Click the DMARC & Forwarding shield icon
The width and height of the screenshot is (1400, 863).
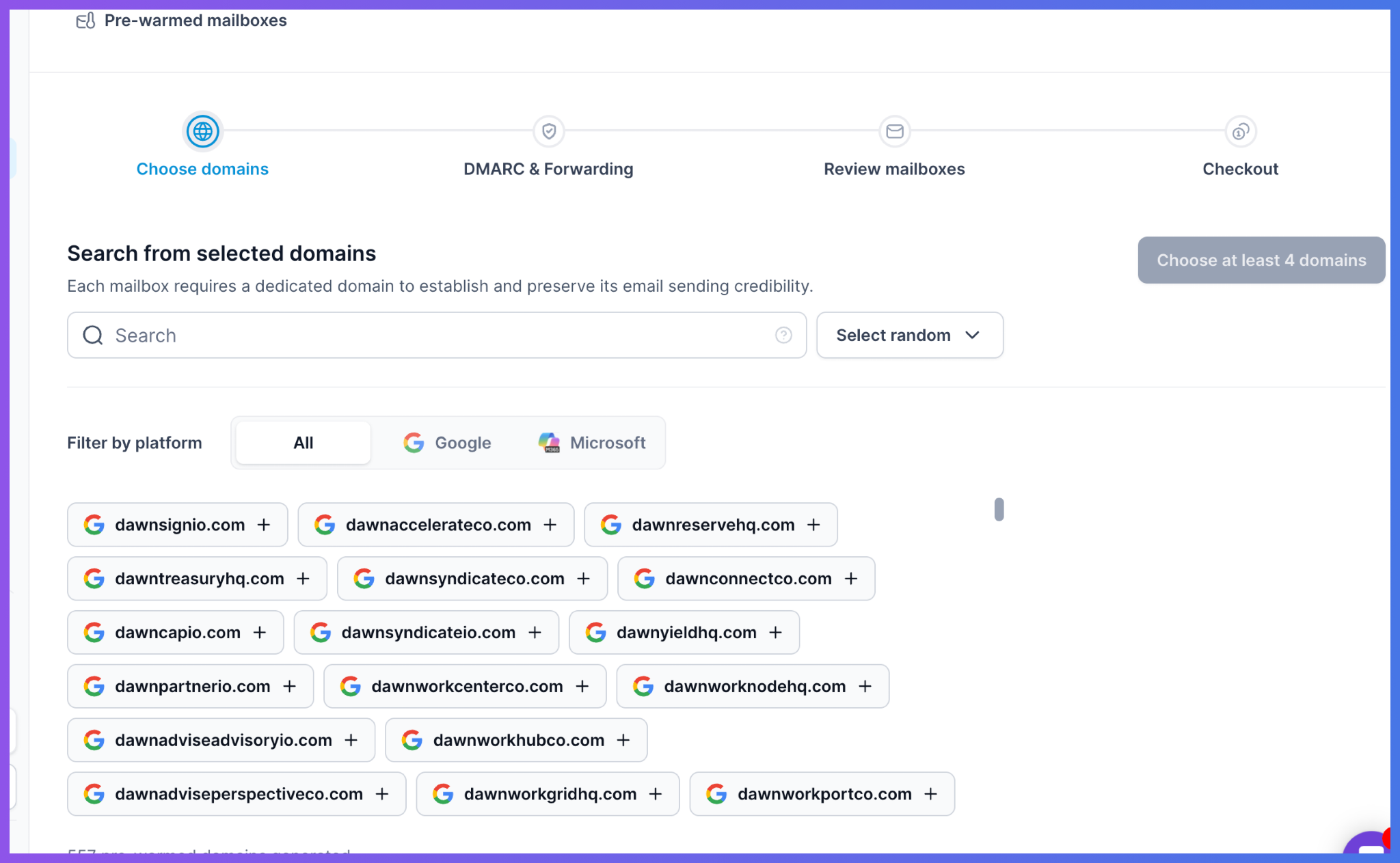549,131
